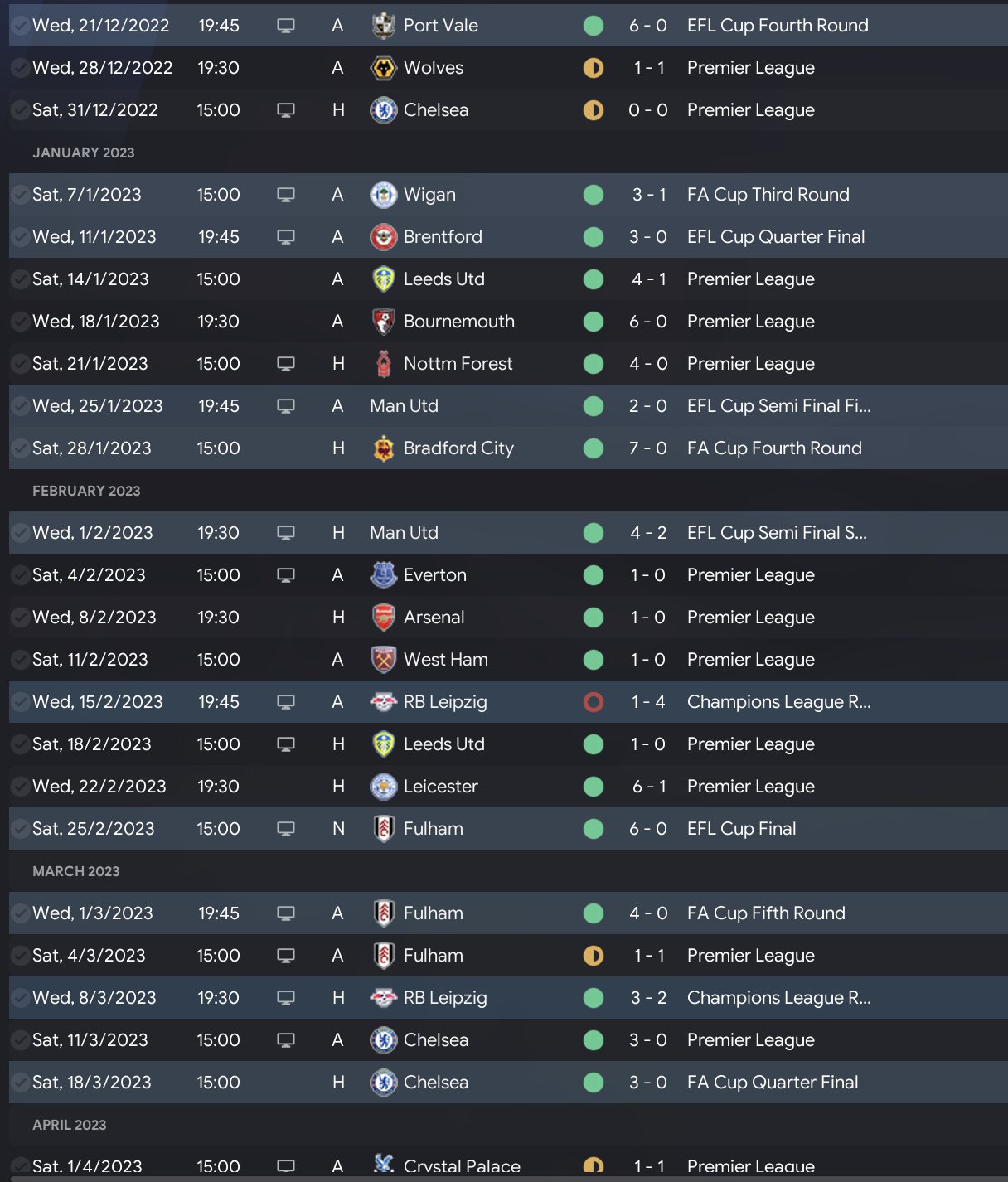Collapse the March 2023 month header
Viewport: 1008px width, 1182px height.
coord(75,871)
